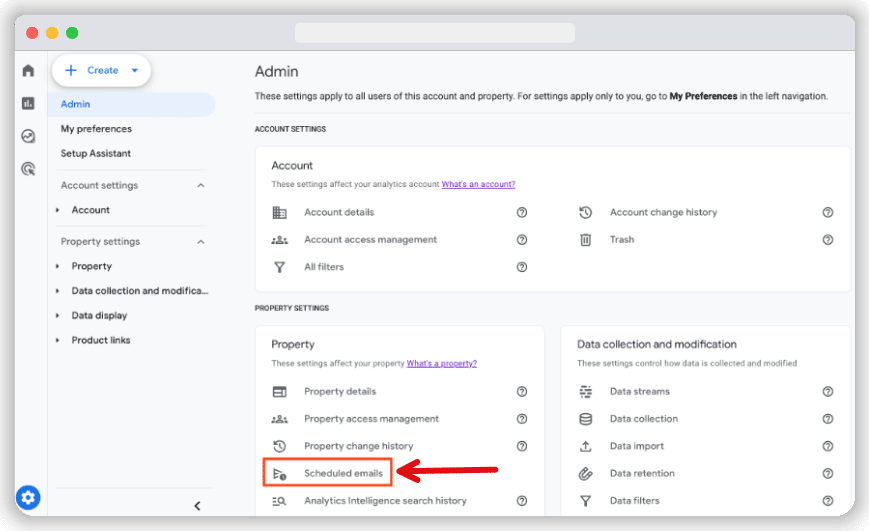Viewport: 869px width, 531px height.
Task: Click the Property access management people icon
Action: [x=279, y=419]
